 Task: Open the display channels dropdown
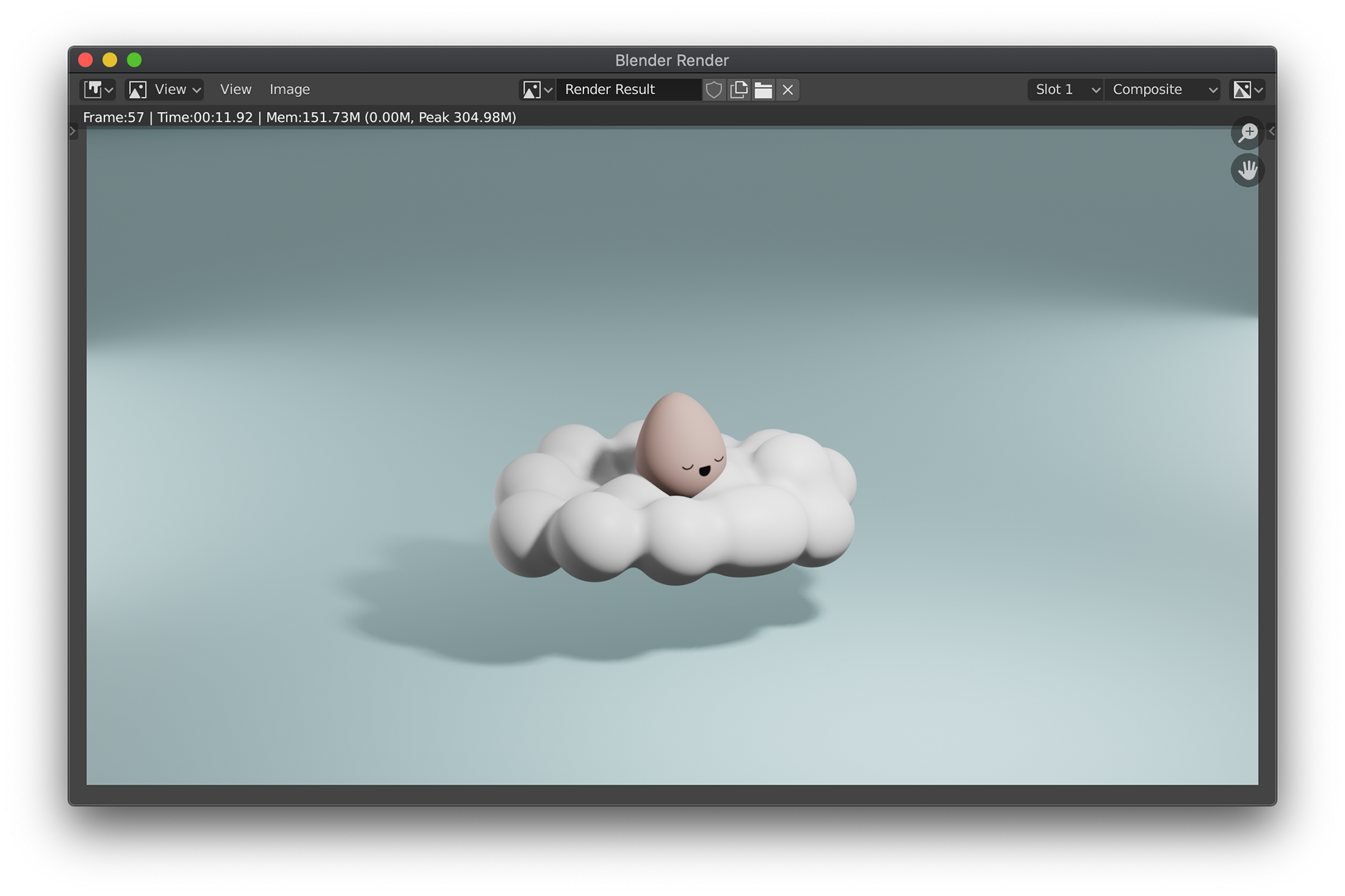point(1248,90)
